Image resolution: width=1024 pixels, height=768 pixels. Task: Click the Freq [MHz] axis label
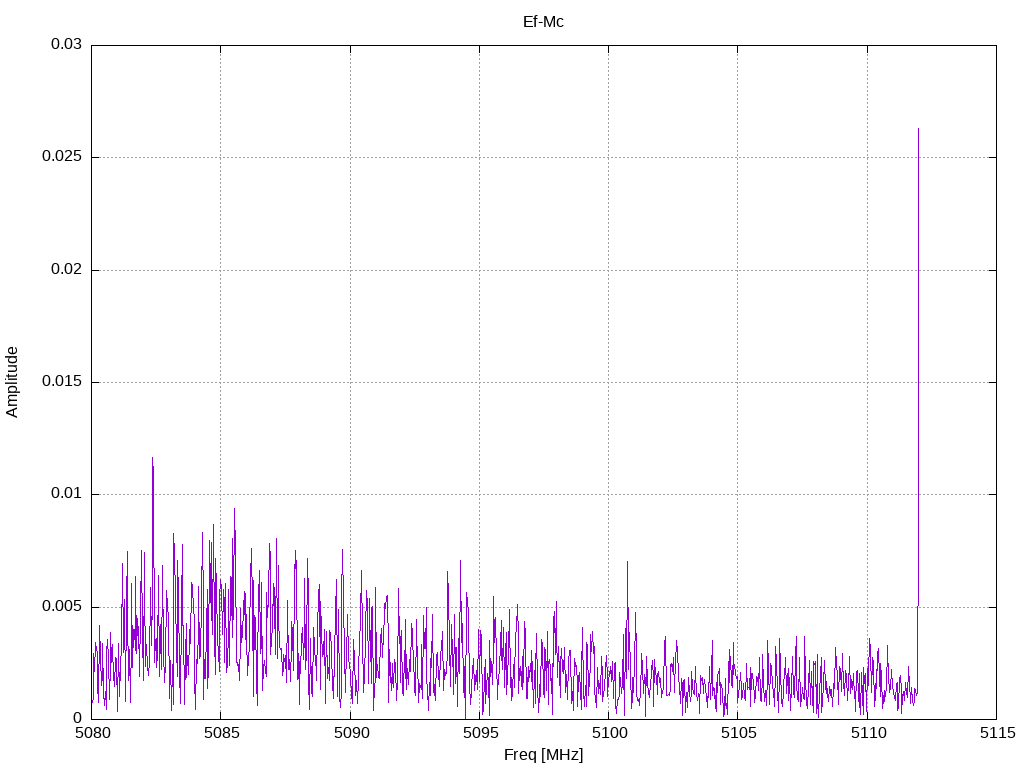pyautogui.click(x=543, y=755)
